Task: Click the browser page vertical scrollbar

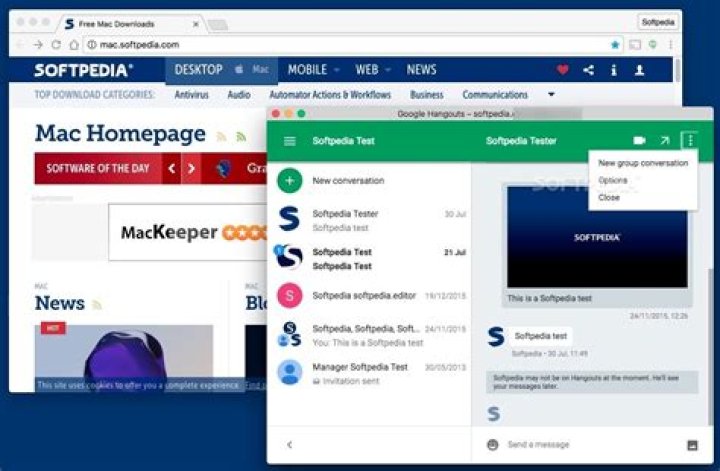Action: [677, 70]
